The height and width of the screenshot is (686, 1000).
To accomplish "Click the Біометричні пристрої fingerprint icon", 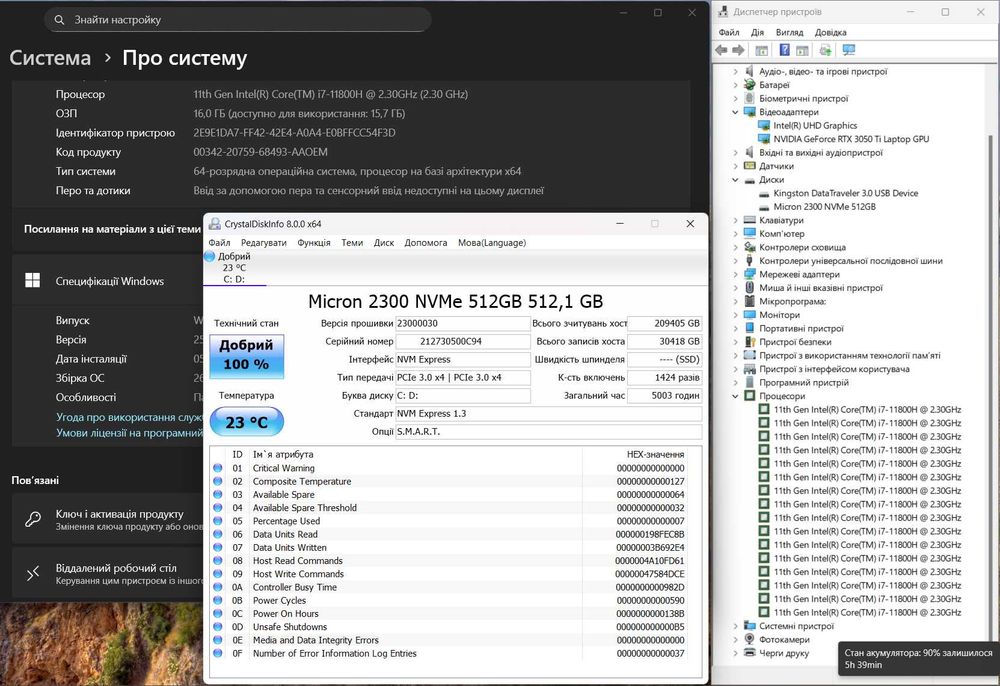I will [x=750, y=98].
